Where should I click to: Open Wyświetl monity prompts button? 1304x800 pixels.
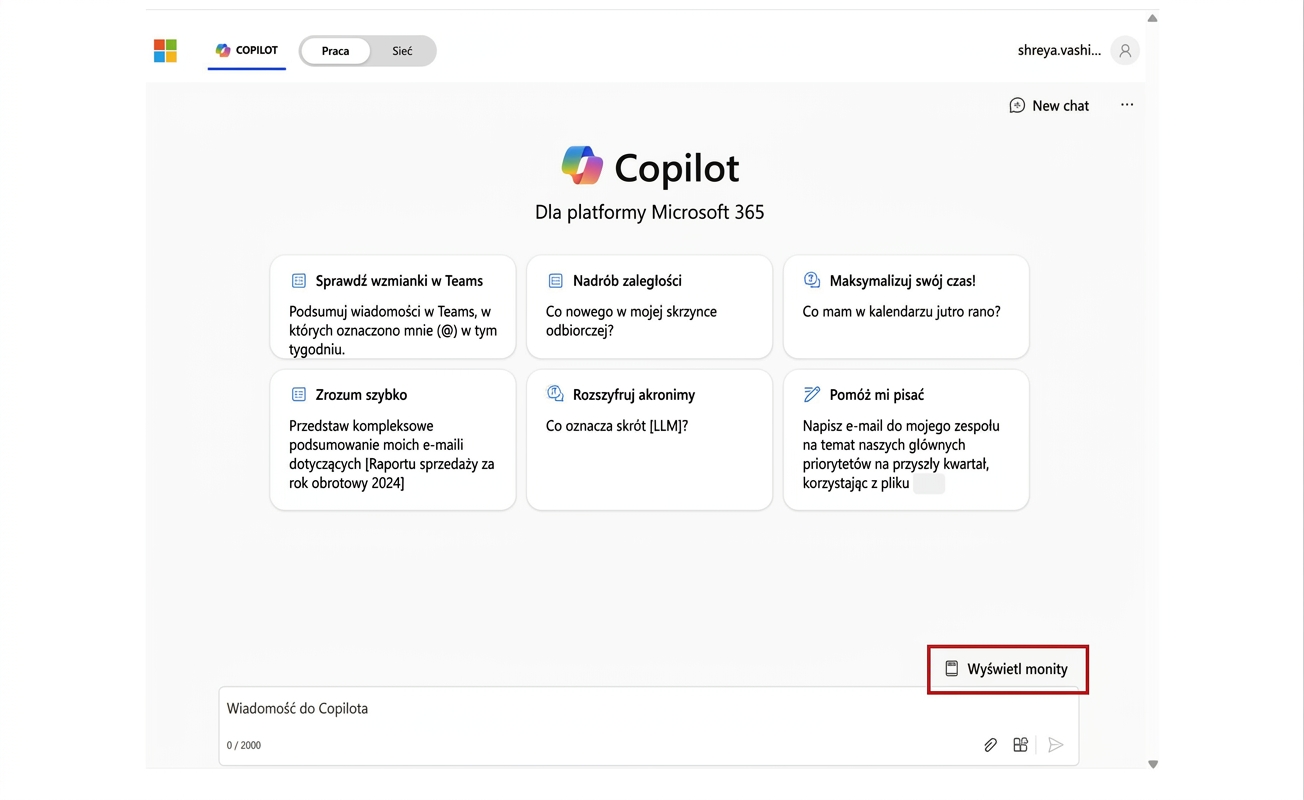click(1008, 669)
